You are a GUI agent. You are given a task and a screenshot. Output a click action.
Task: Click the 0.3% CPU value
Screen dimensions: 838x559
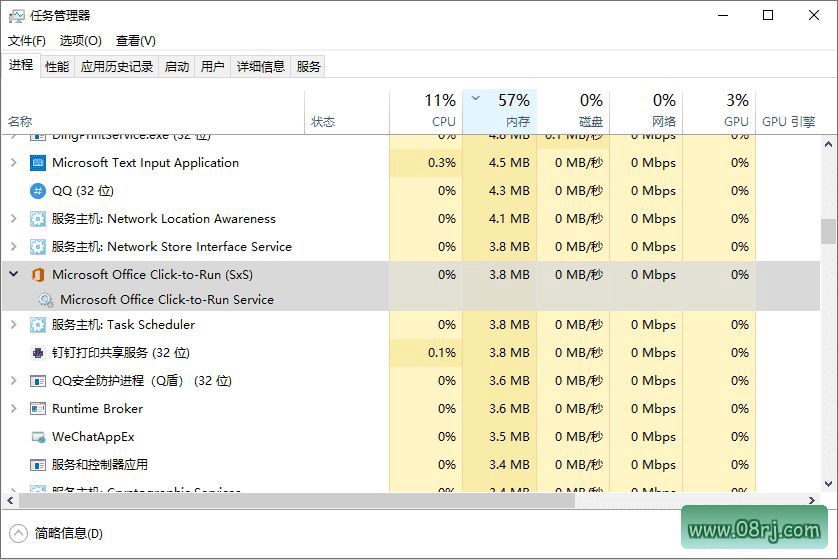[441, 163]
